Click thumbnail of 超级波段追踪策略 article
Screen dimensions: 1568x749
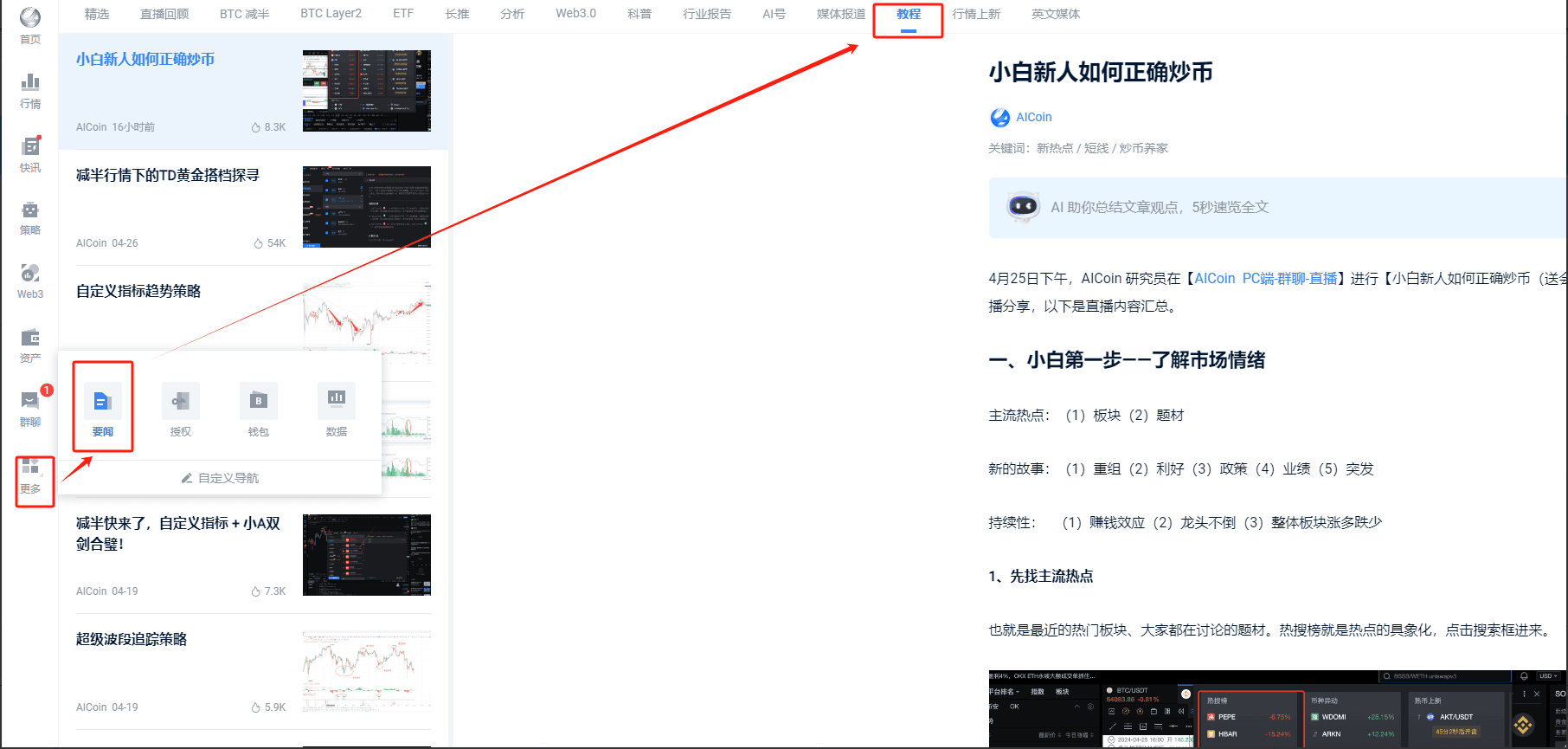click(367, 671)
